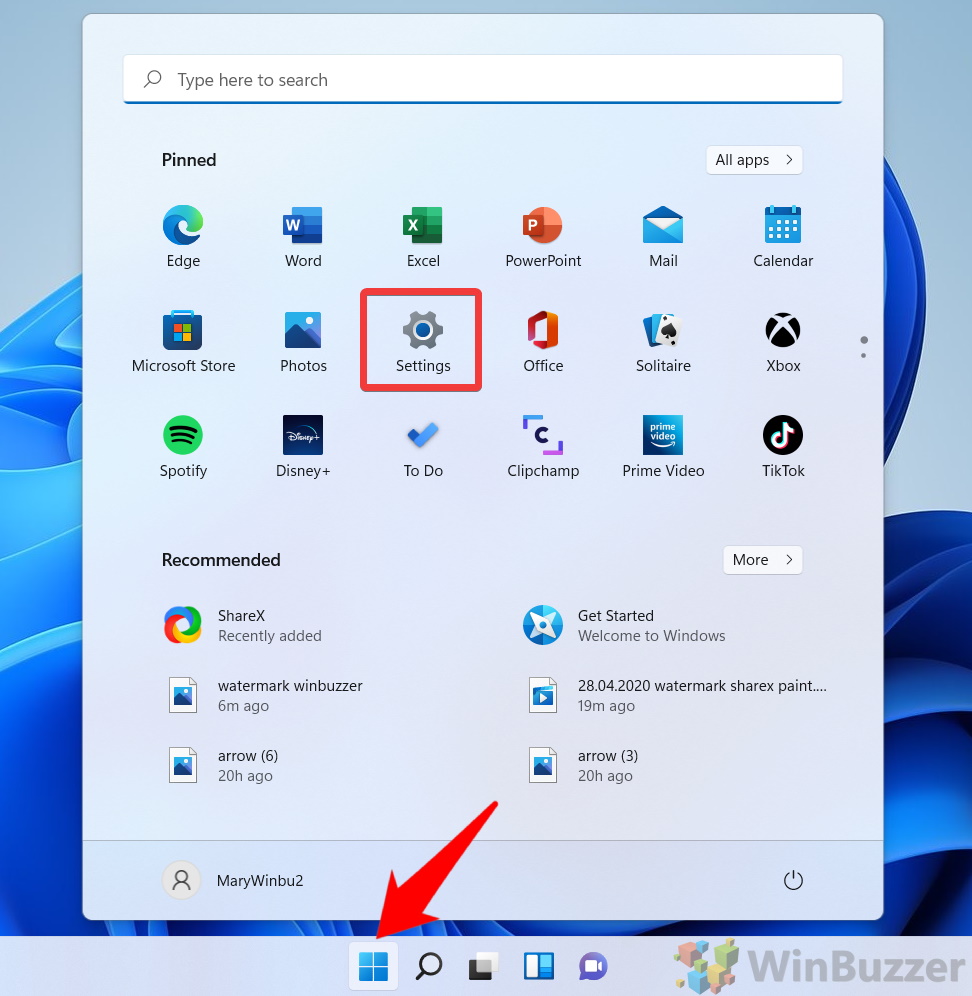Go to next pinned apps page dot
The image size is (972, 996).
[x=863, y=356]
